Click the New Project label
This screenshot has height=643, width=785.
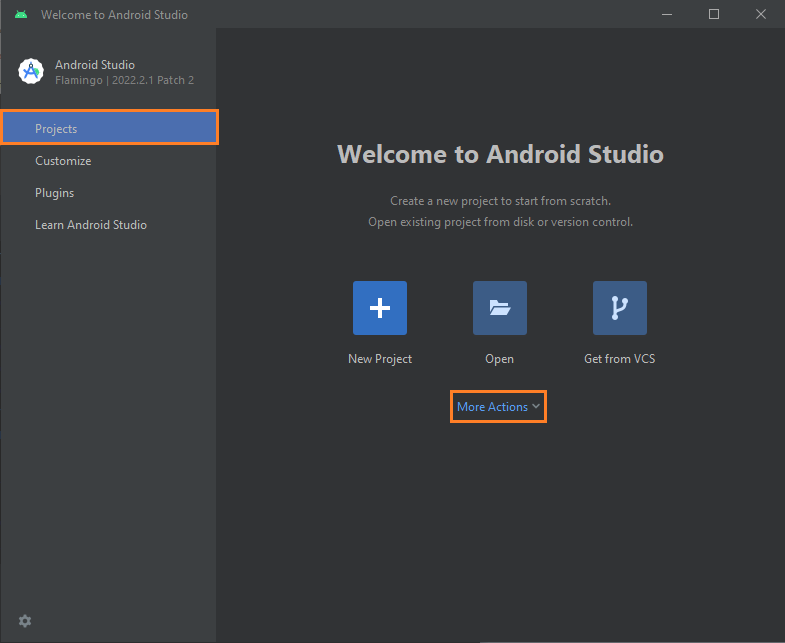pos(380,359)
